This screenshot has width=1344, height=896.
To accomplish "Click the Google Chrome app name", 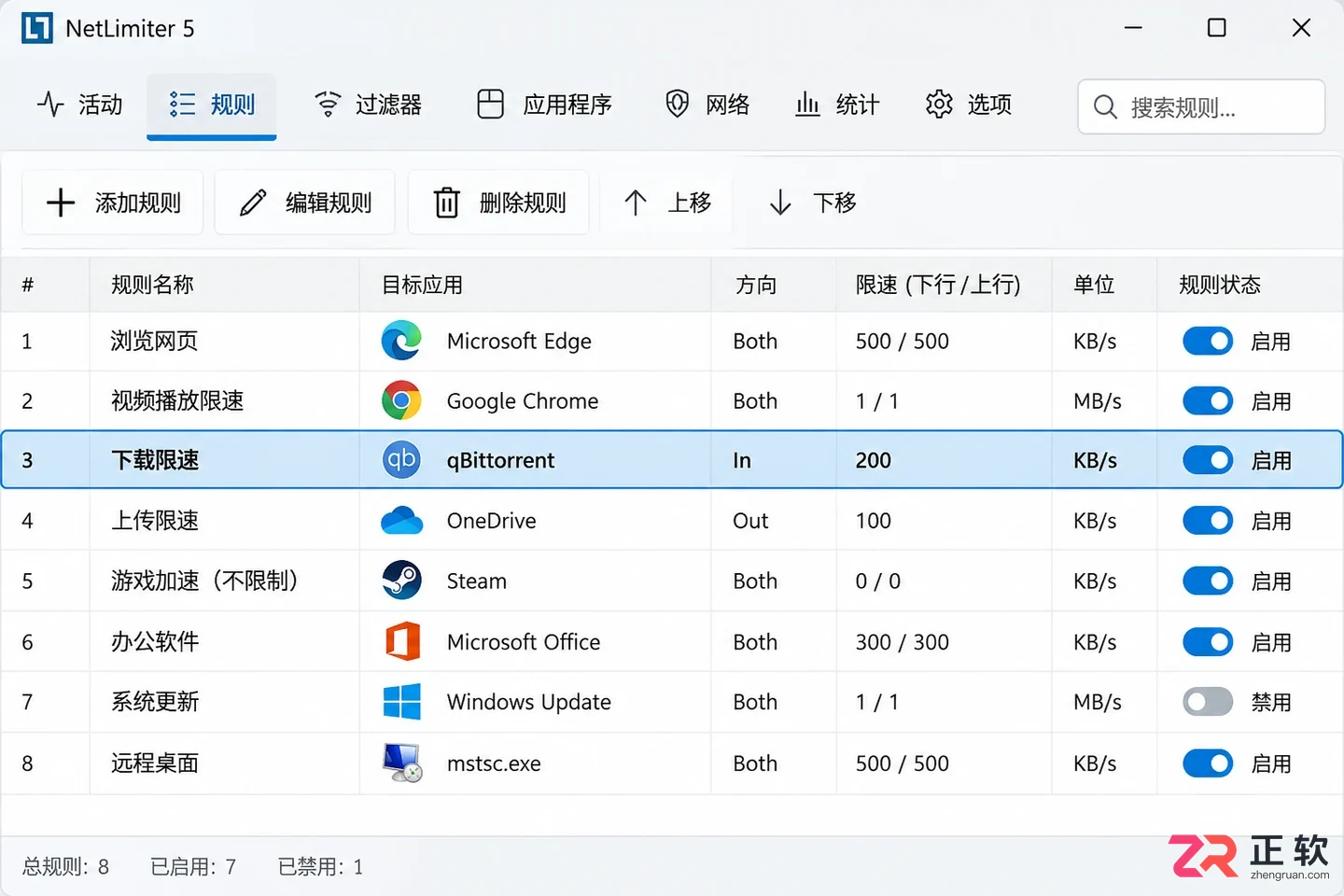I will (523, 401).
